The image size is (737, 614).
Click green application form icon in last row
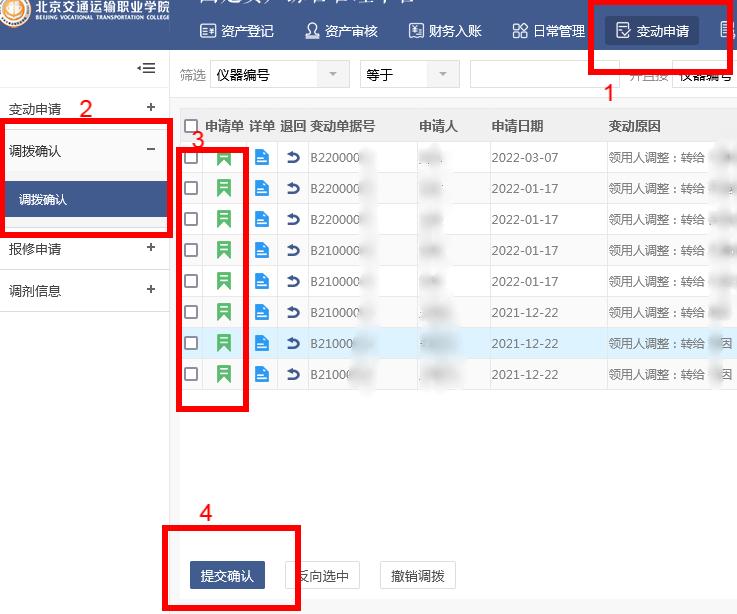(x=224, y=374)
